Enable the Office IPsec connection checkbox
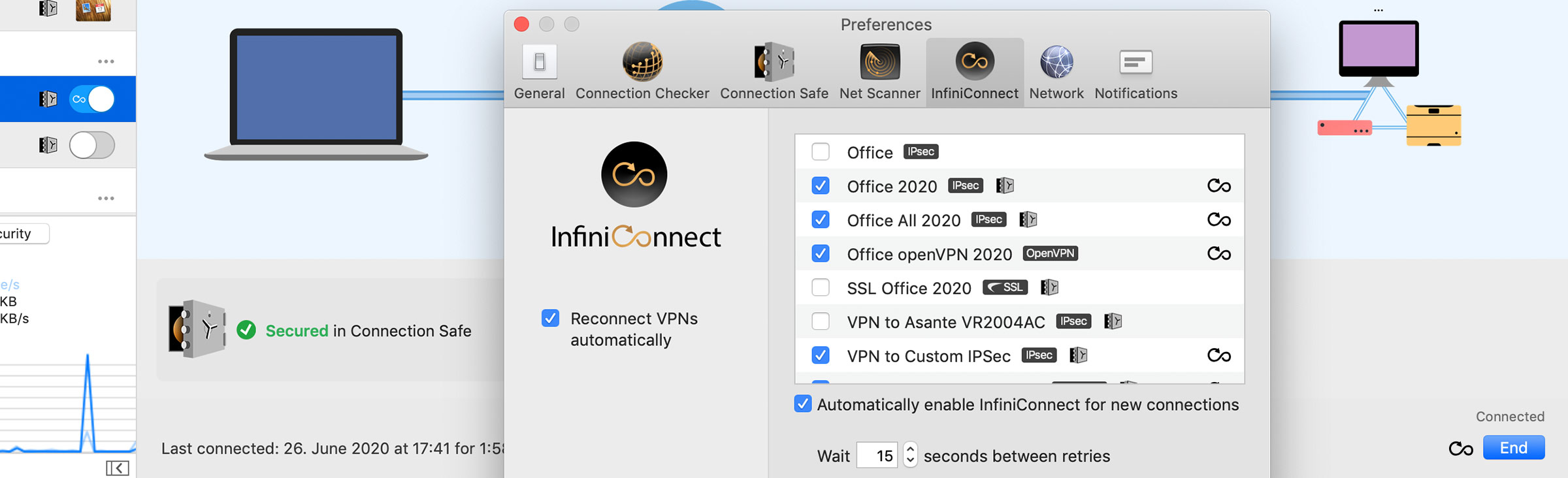Image resolution: width=1568 pixels, height=478 pixels. tap(821, 151)
